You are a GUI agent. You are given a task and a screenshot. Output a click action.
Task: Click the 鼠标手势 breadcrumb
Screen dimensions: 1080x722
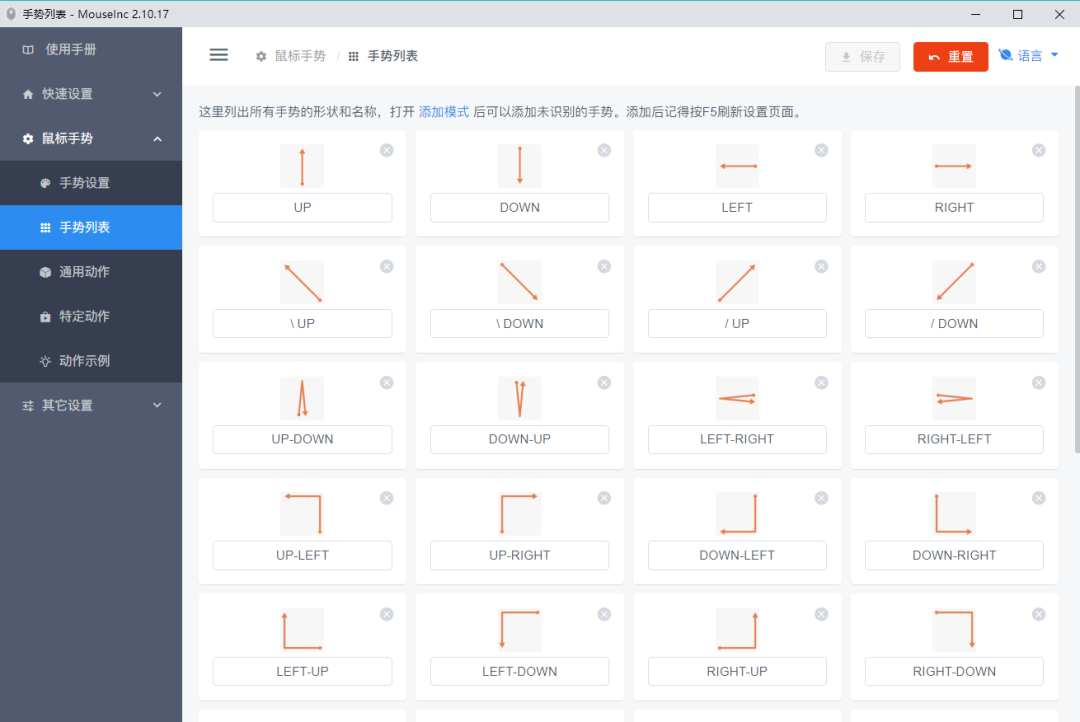coord(291,56)
